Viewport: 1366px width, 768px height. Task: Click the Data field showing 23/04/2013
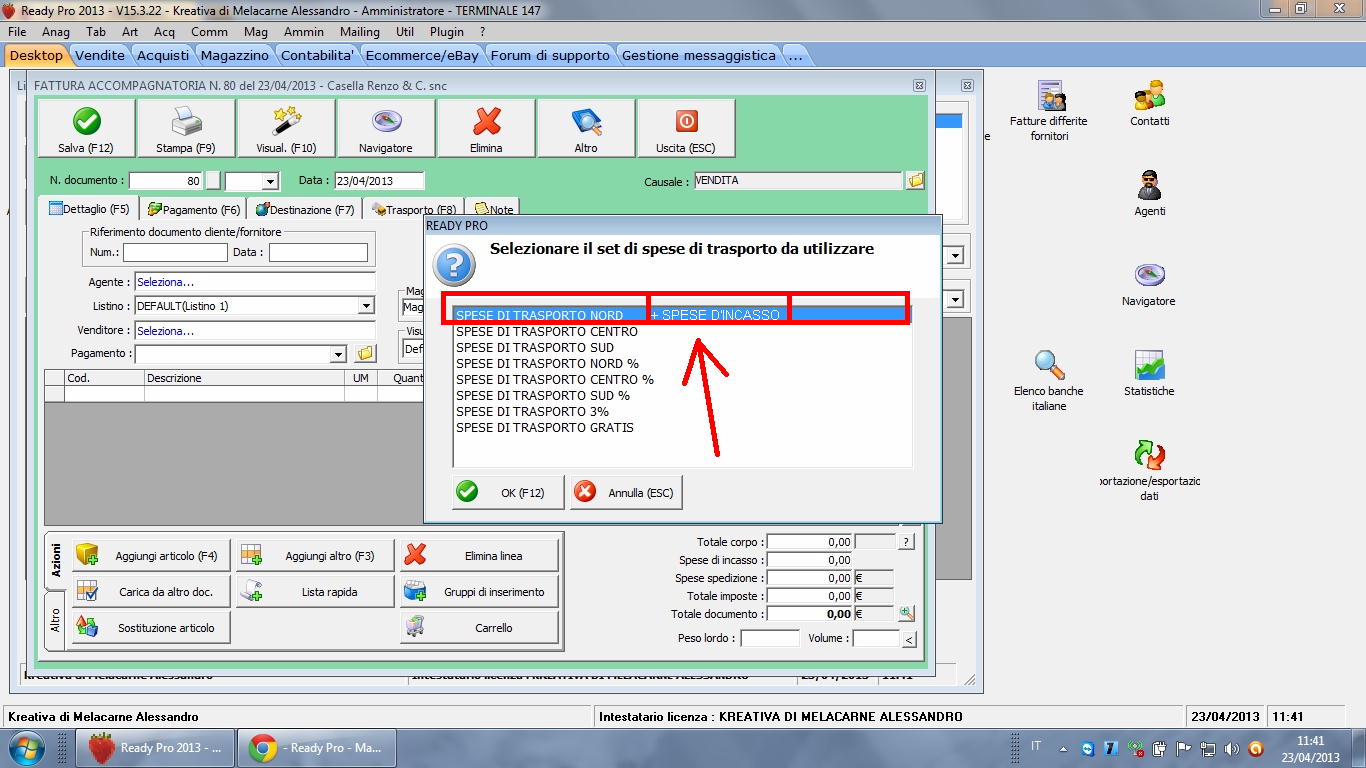point(379,181)
